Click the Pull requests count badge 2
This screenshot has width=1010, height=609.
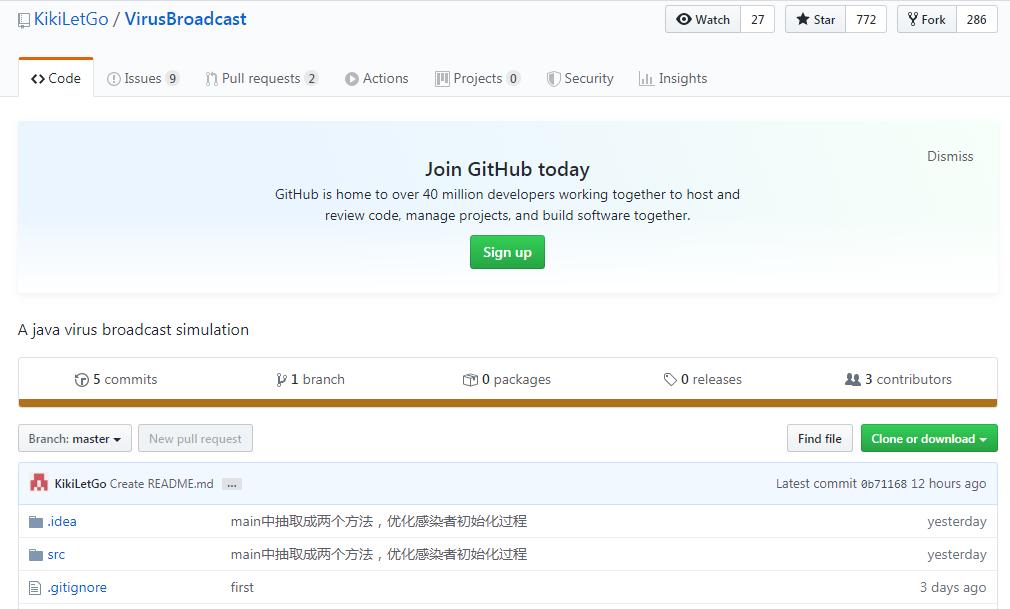311,79
